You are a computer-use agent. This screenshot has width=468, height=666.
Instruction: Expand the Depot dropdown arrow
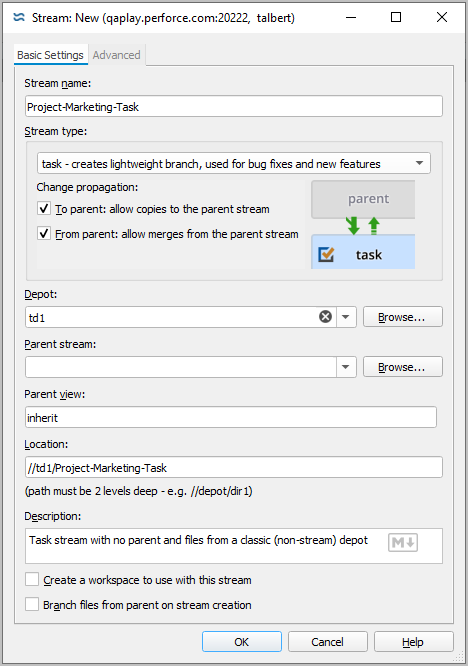[346, 317]
